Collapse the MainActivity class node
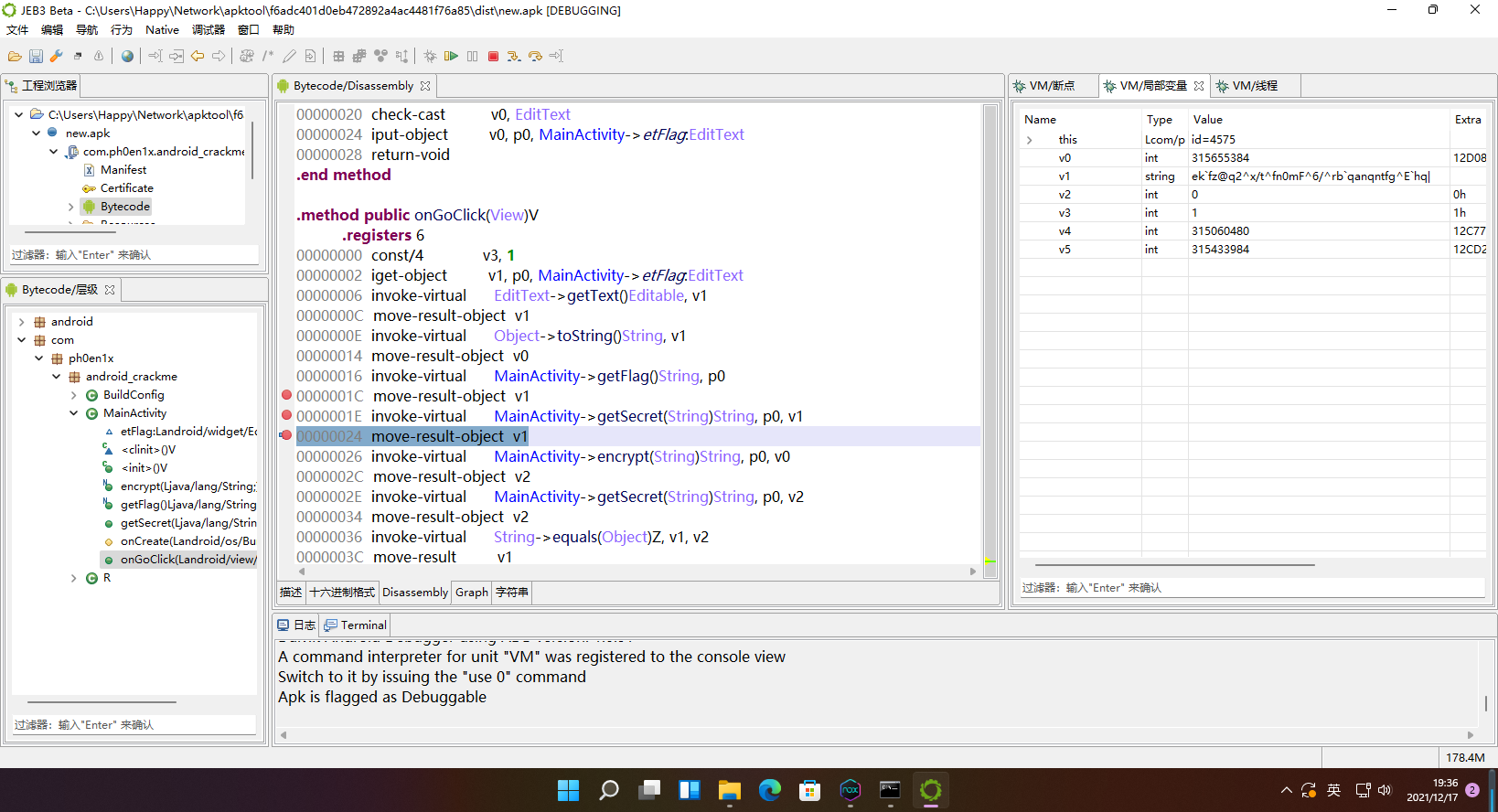 [x=73, y=413]
